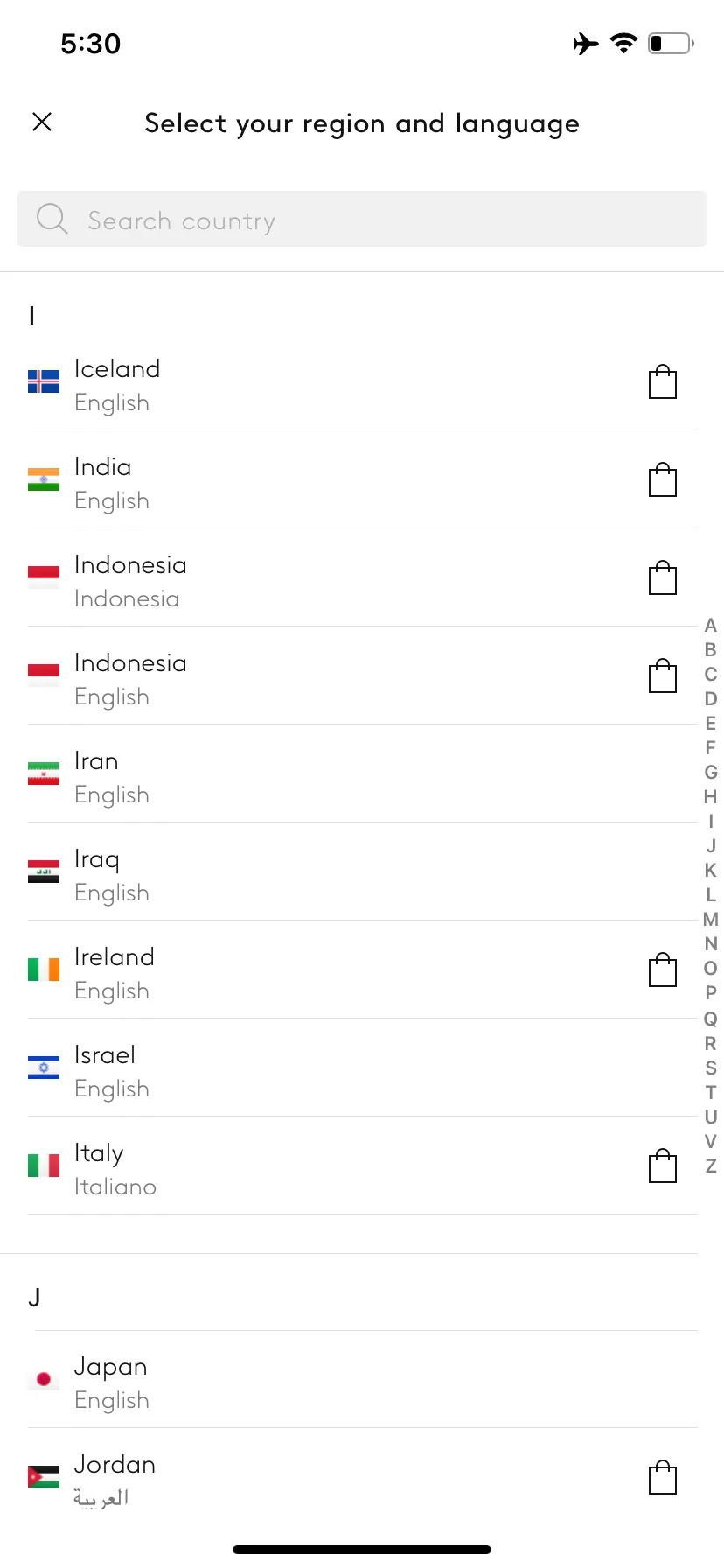Tap the shopping bag icon for Iceland

click(663, 381)
